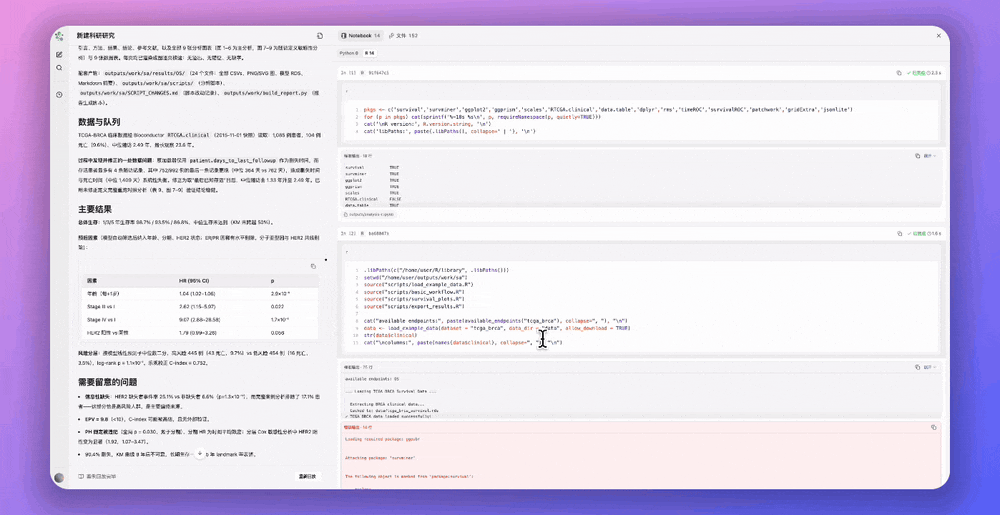Click the app logo in the sidebar

[59, 36]
